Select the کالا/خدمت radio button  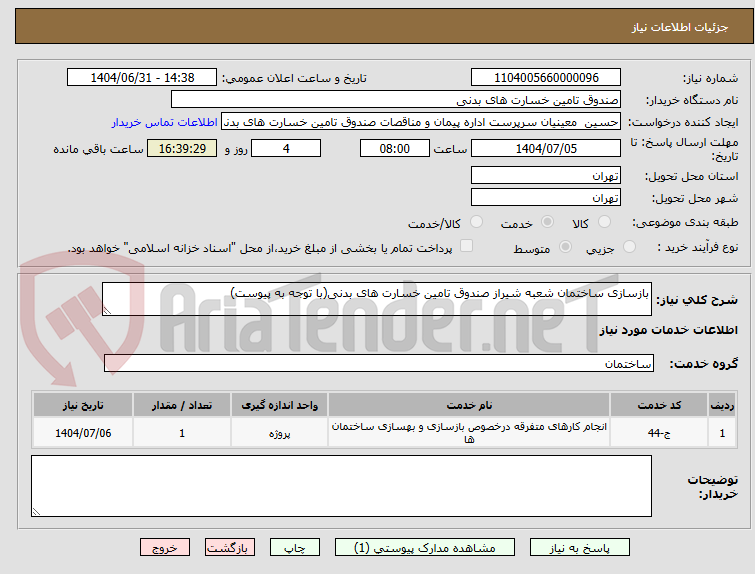476,222
